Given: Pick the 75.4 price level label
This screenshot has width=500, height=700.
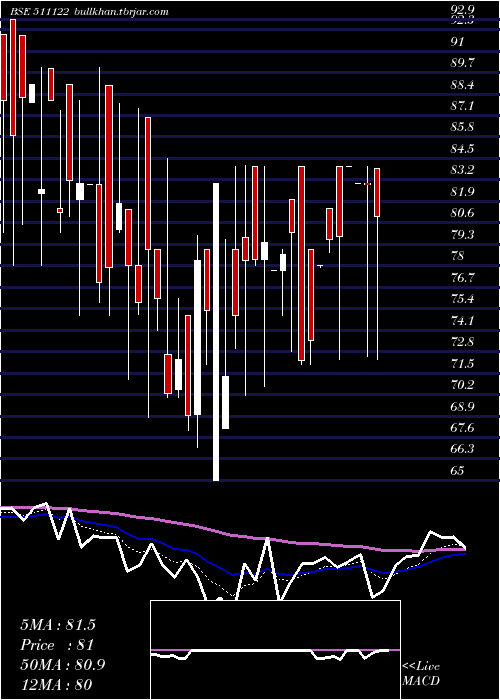Looking at the screenshot, I should point(462,299).
